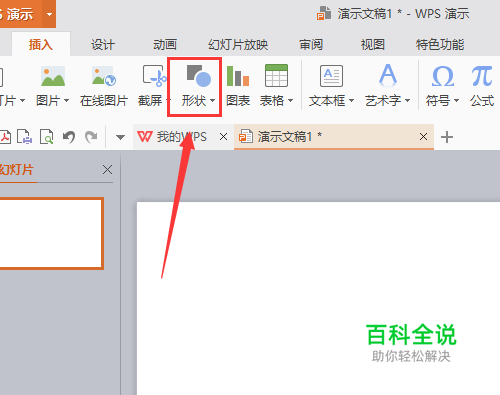Image resolution: width=500 pixels, height=395 pixels.
Task: Click the 表格 table icon
Action: click(276, 76)
